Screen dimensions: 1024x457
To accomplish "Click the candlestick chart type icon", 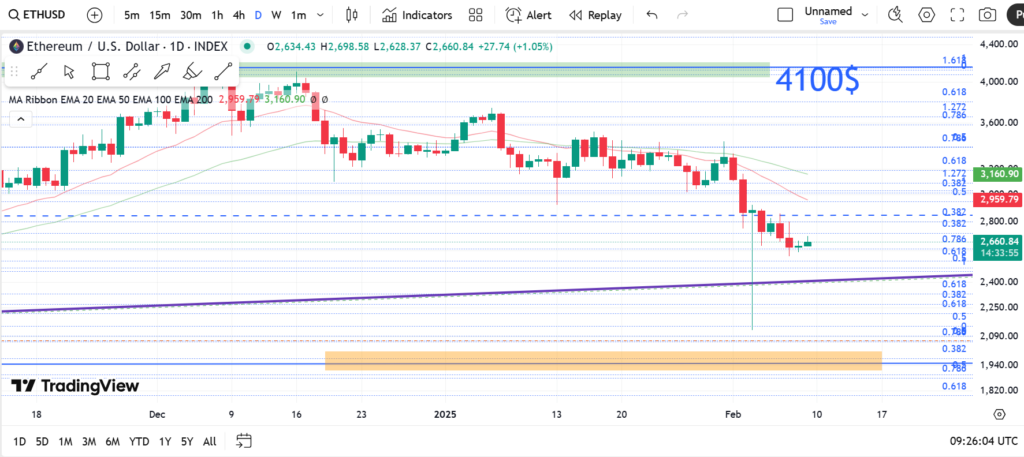I will click(x=351, y=15).
